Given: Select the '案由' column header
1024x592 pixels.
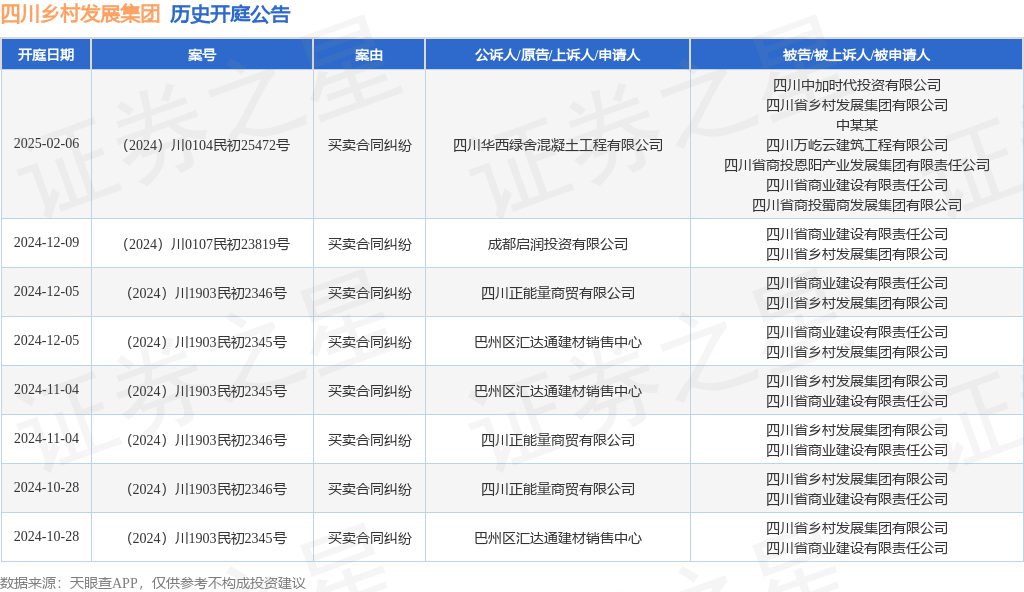Looking at the screenshot, I should click(x=369, y=55).
